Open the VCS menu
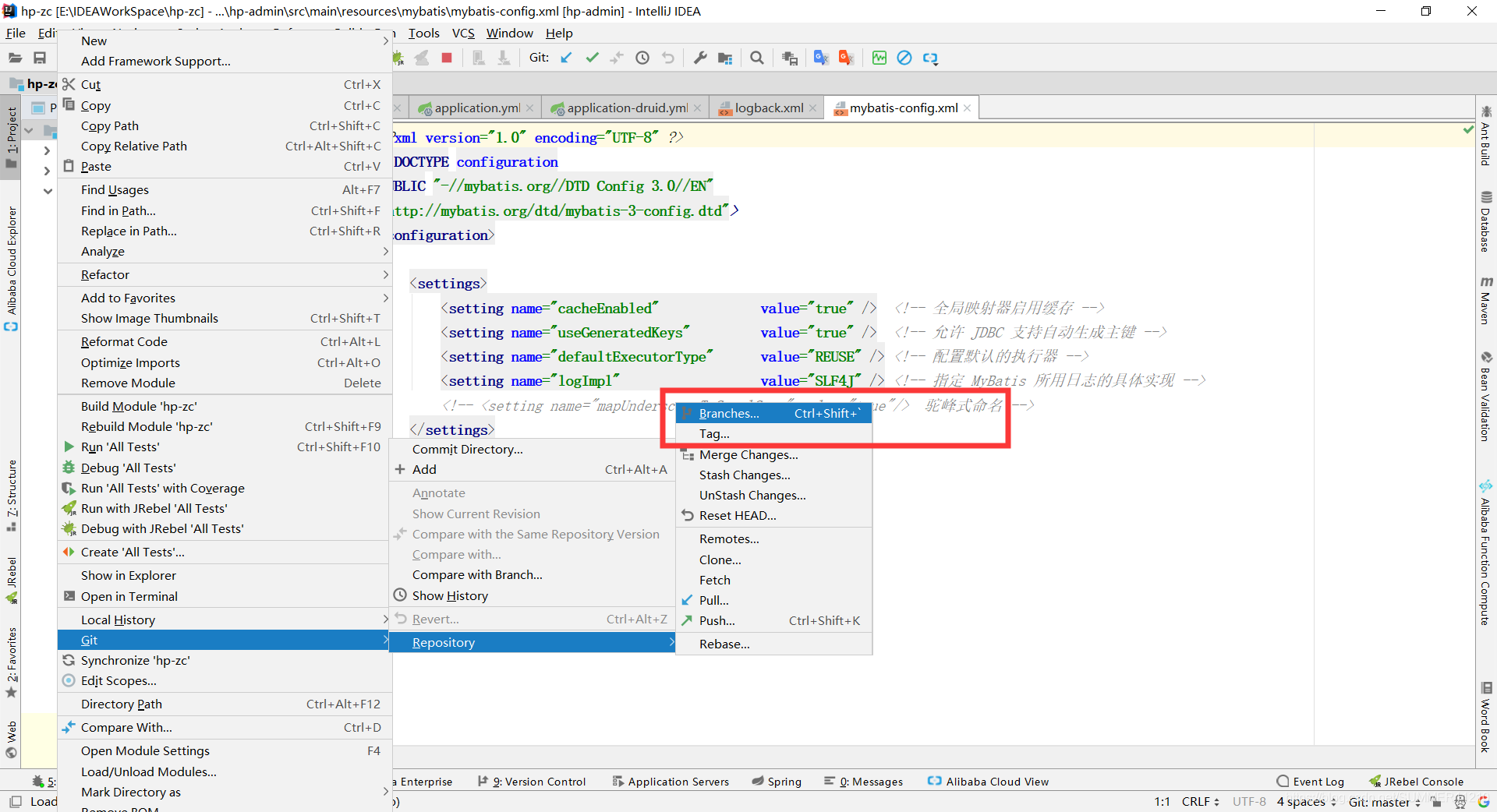 pos(463,33)
